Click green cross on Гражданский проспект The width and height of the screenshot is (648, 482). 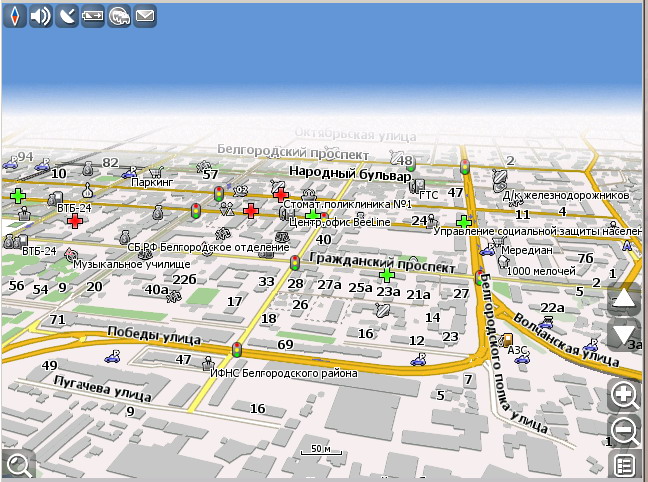point(387,274)
